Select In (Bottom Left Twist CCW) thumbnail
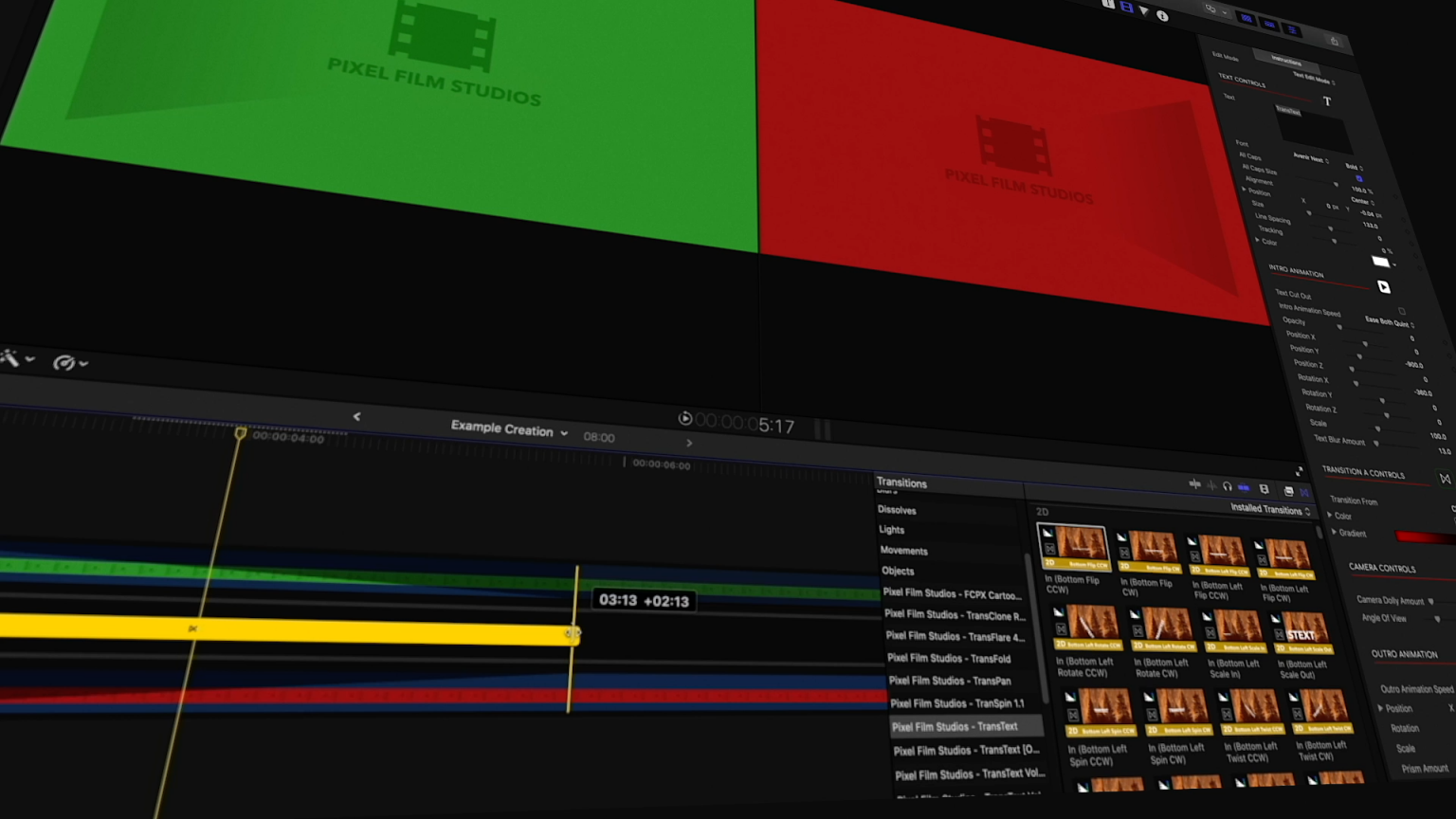This screenshot has width=1456, height=819. (x=1252, y=713)
